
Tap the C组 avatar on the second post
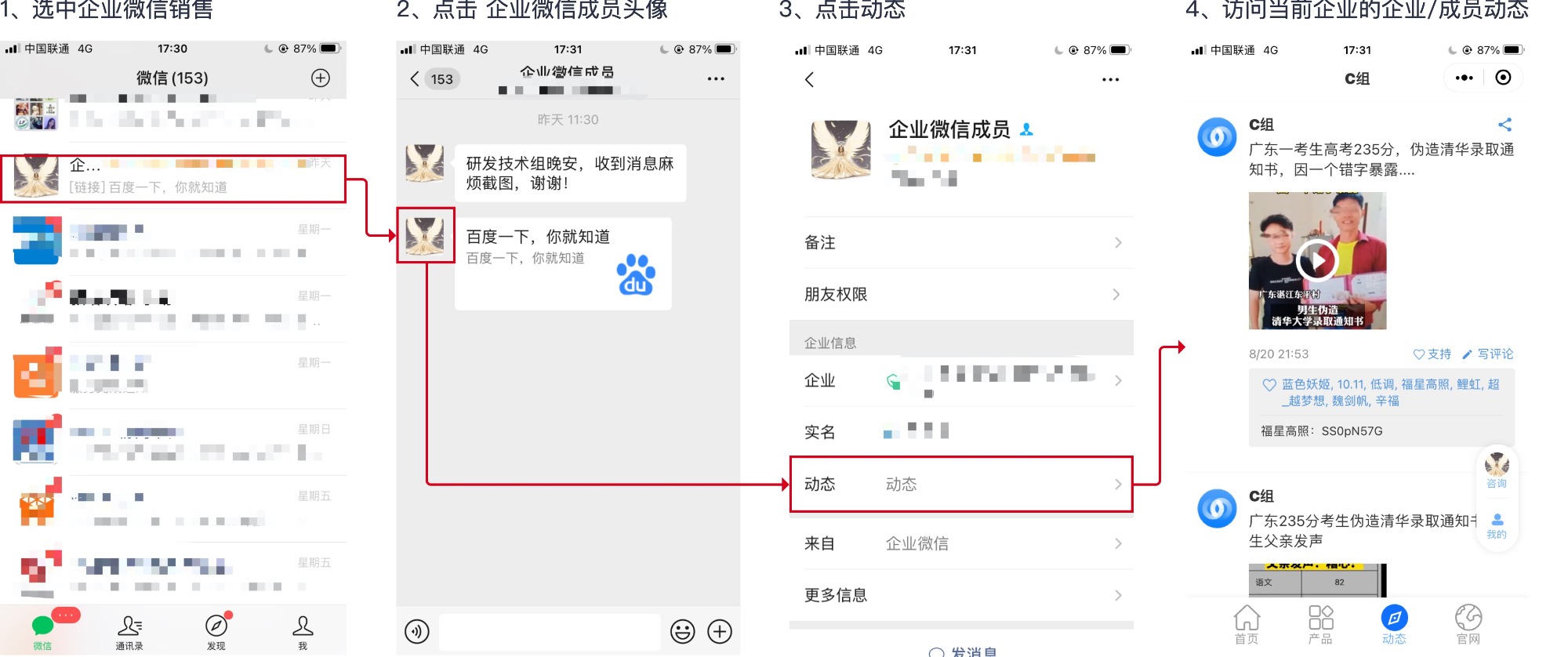1217,508
